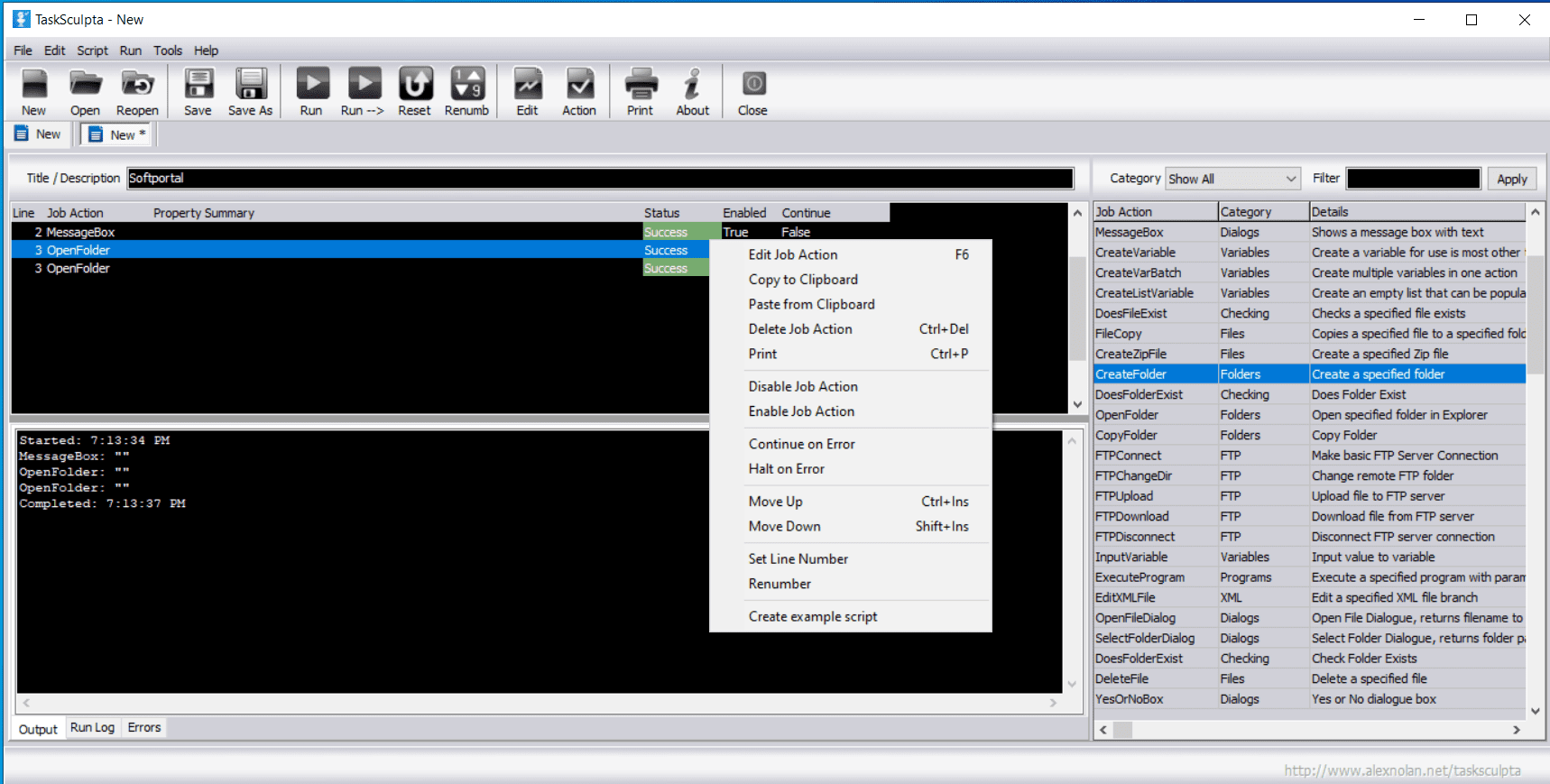
Task: Click the Run --> toolbar icon
Action: pyautogui.click(x=364, y=92)
